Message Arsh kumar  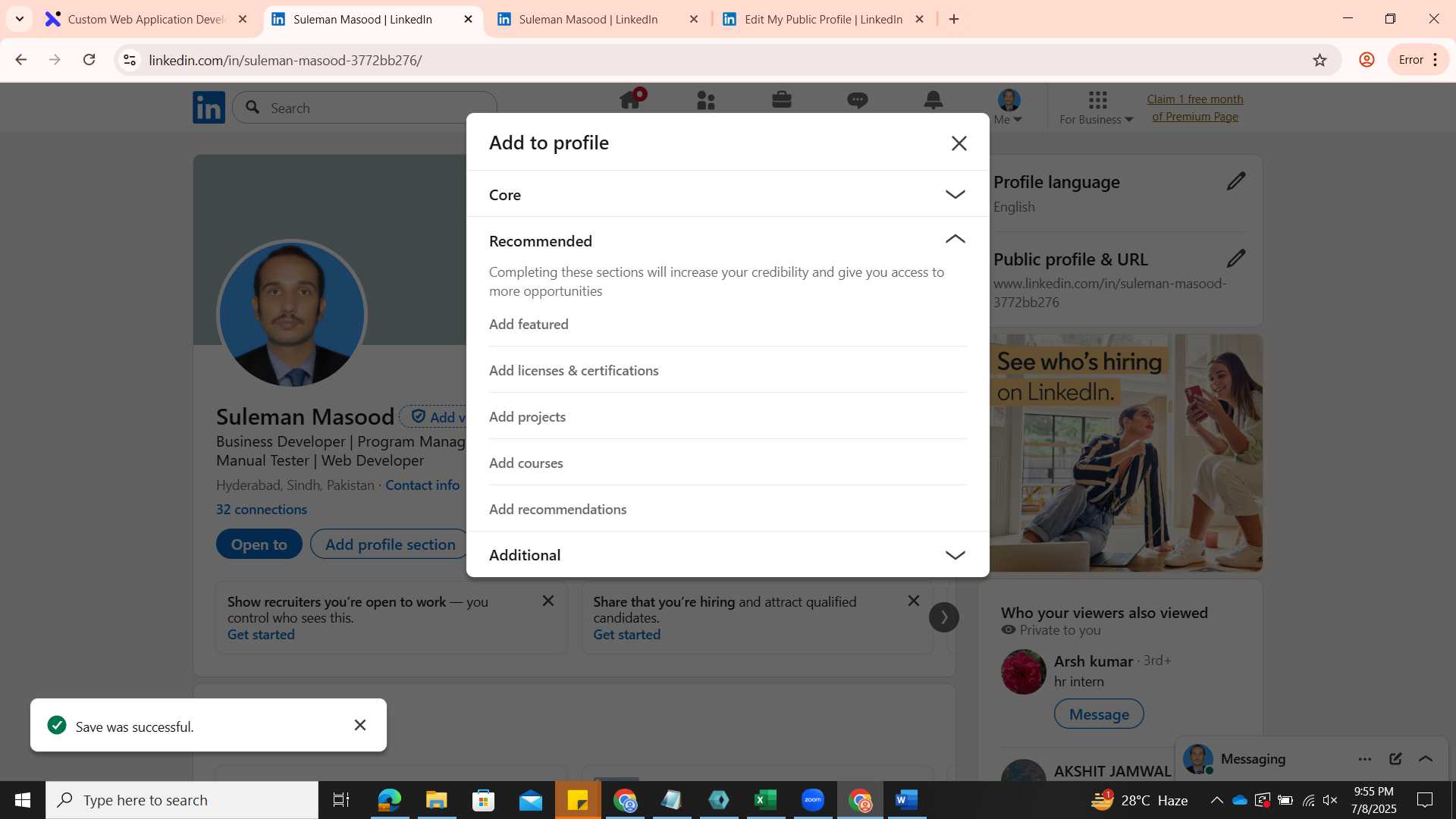point(1099,714)
